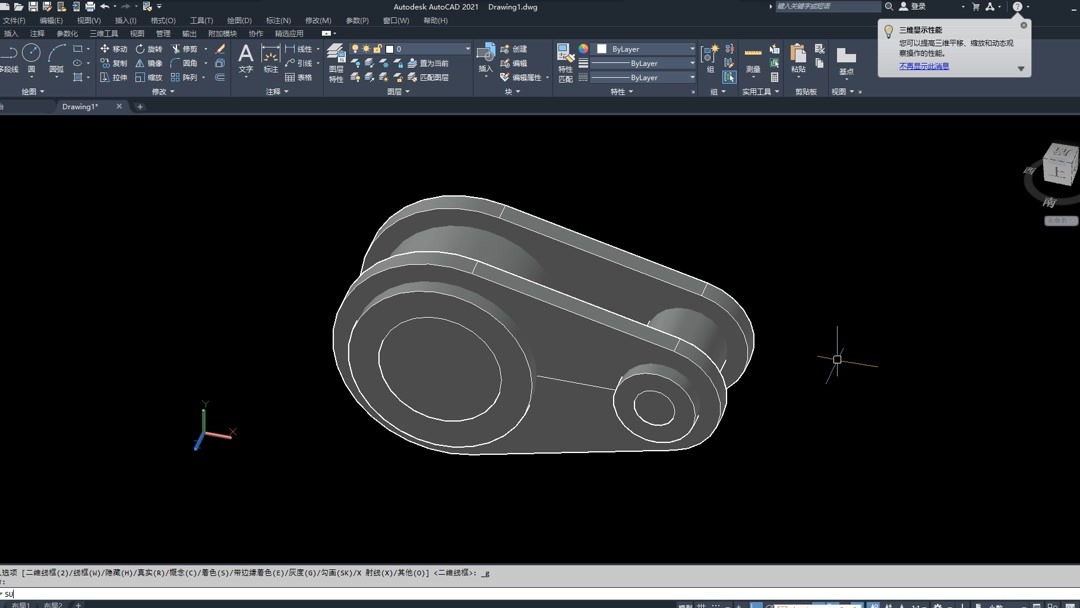This screenshot has height=608, width=1080.
Task: Click the keyword search input field
Action: (x=828, y=7)
